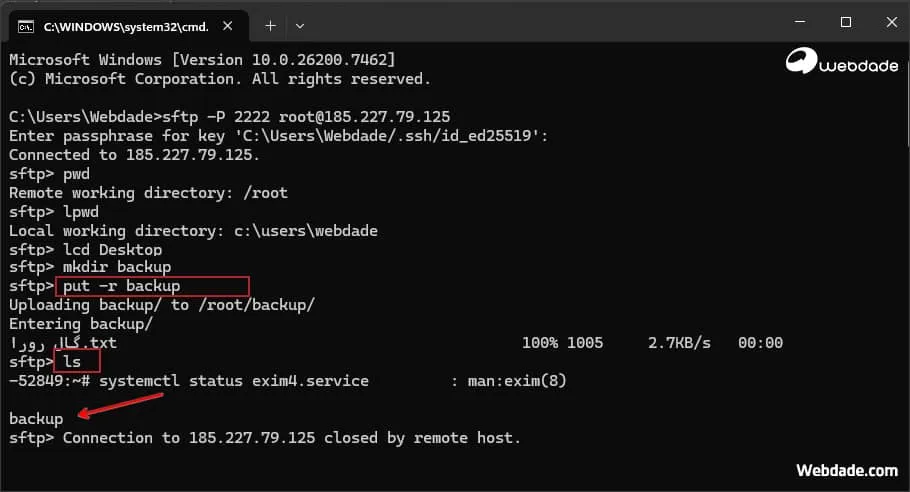Click the 'mkdir backup' command line

tap(116, 268)
